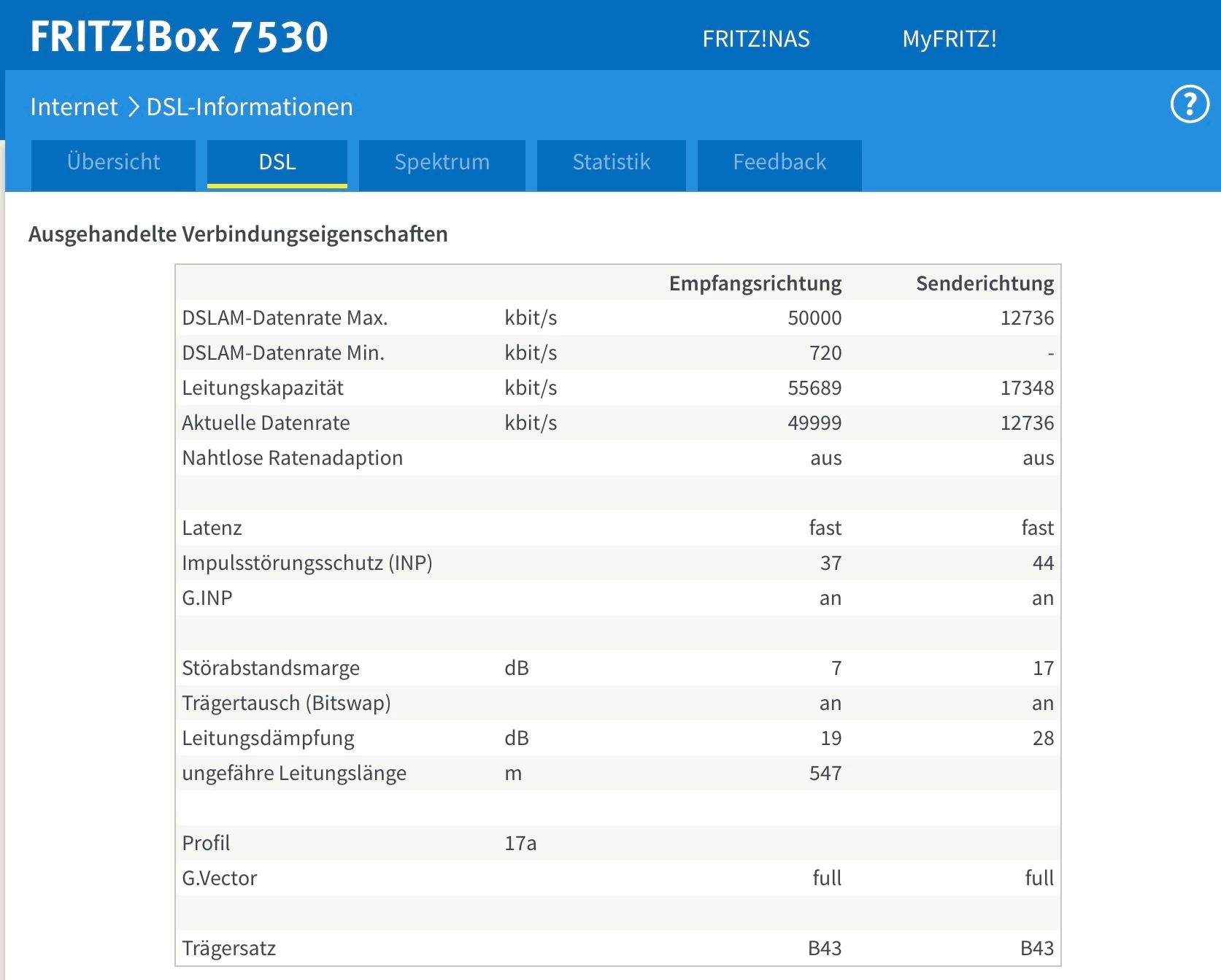This screenshot has height=980, width=1221.
Task: Select the 17348 Leitungskapazität value
Action: click(1027, 388)
